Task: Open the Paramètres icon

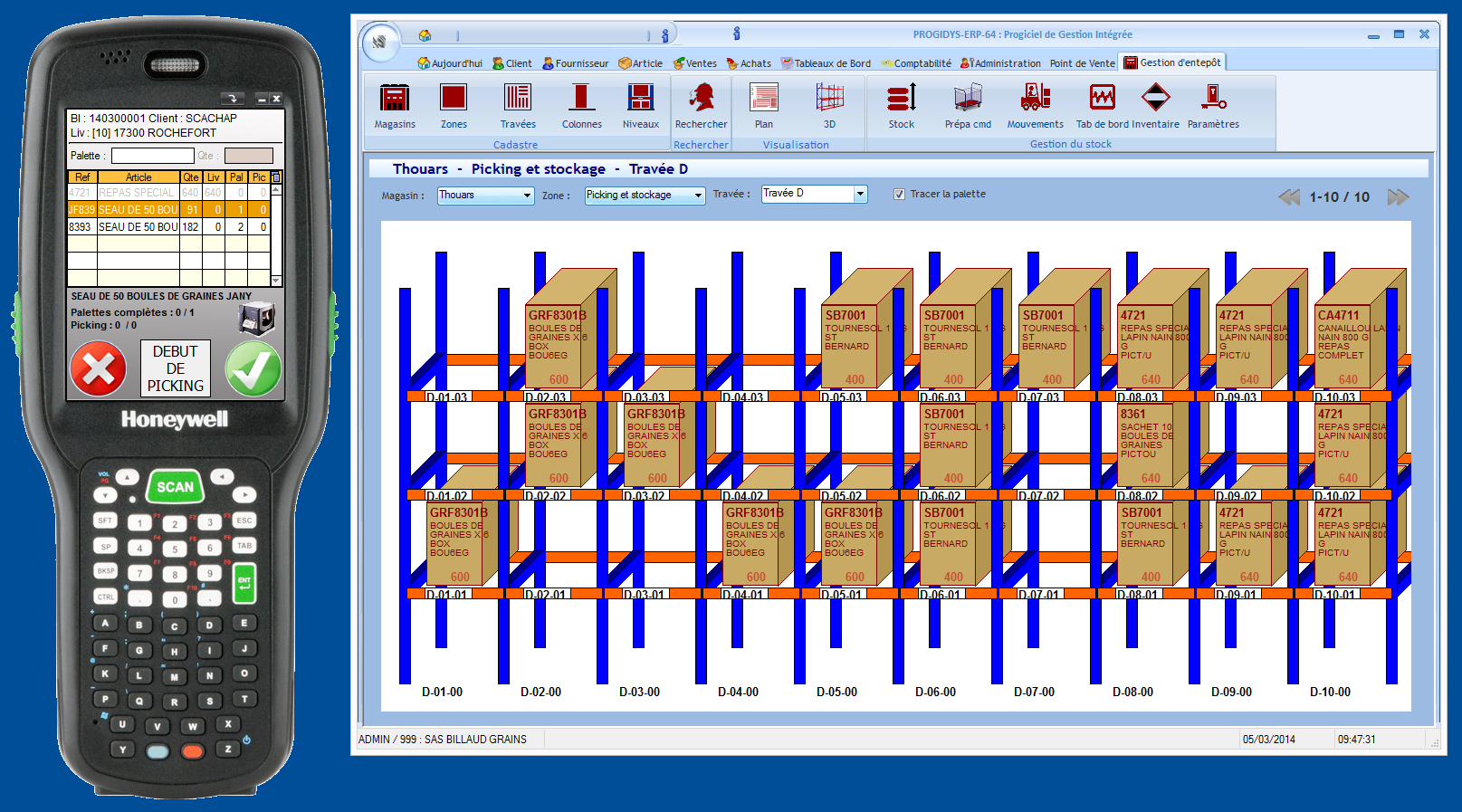Action: coord(1213,98)
